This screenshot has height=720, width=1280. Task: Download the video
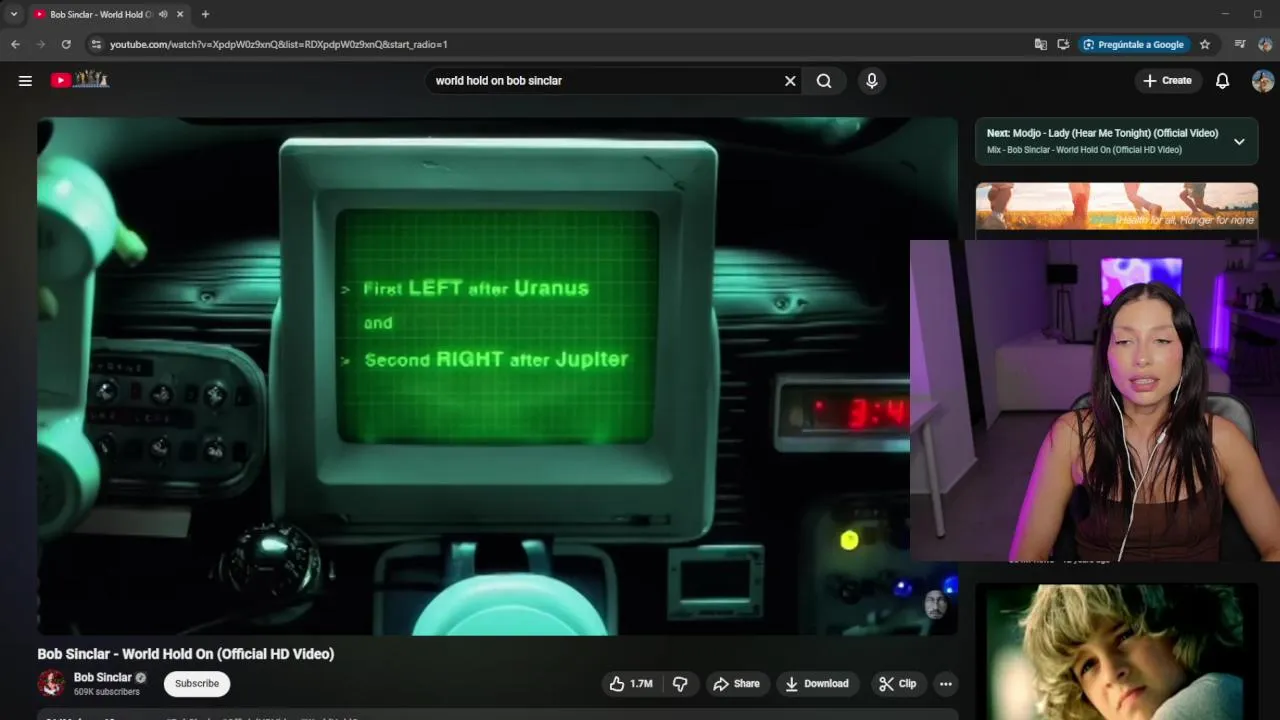[x=816, y=684]
